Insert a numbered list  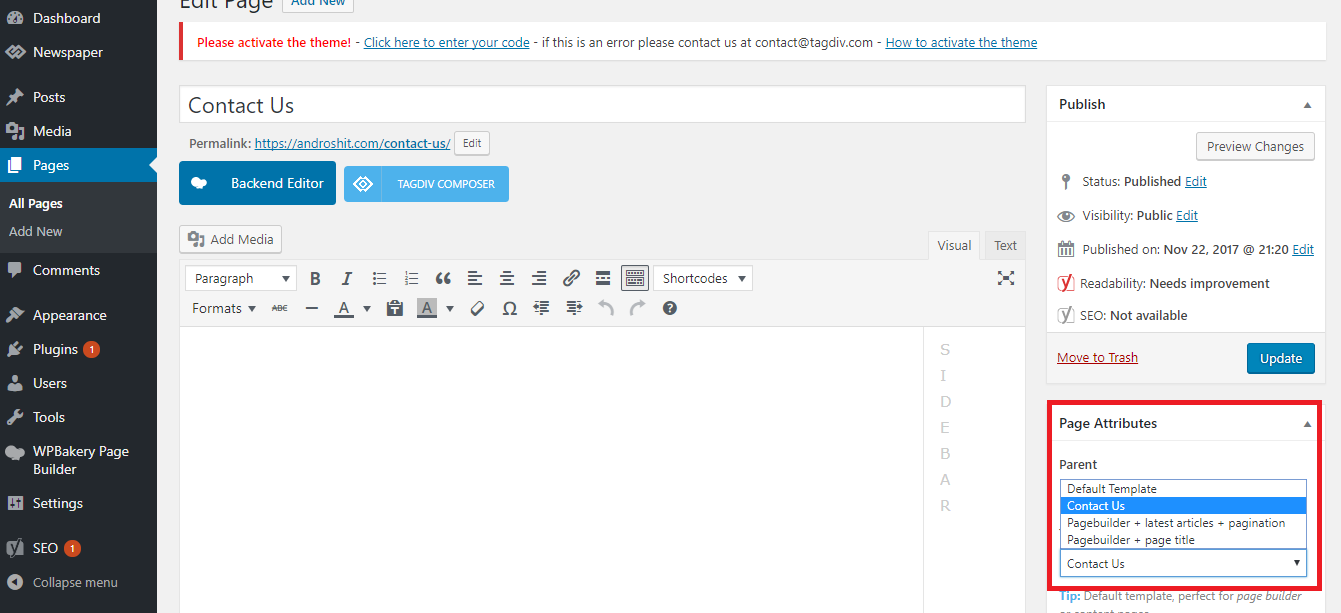(x=411, y=278)
